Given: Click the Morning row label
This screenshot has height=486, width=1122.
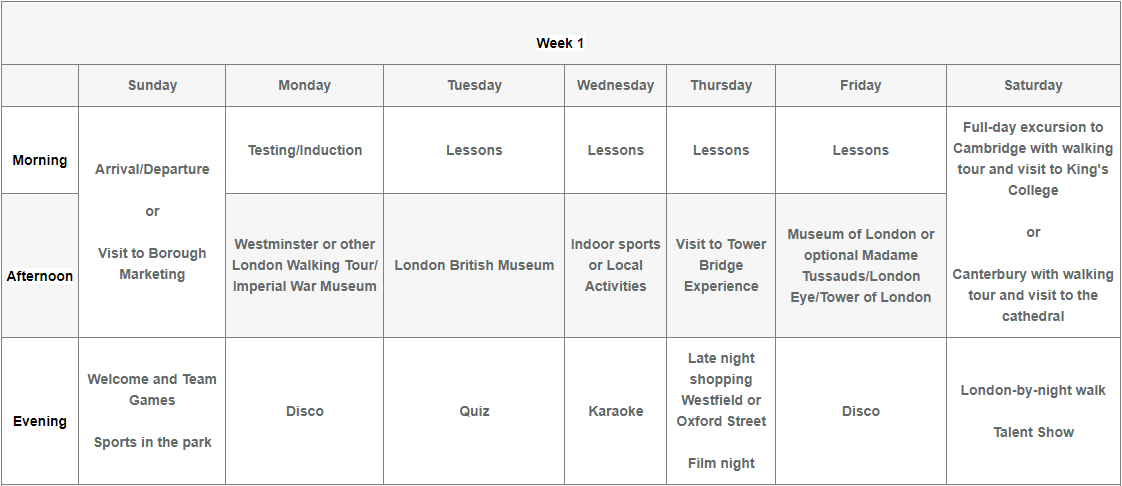Looking at the screenshot, I should (40, 160).
